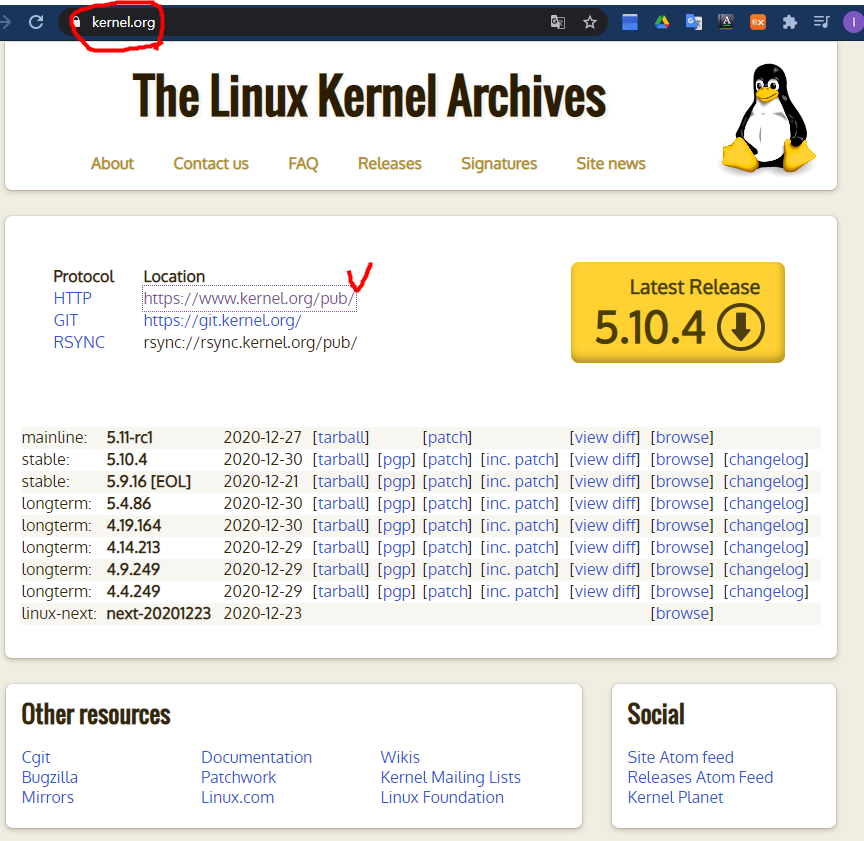
Task: Click the rsync://rsync.kernel.org/pub/ text
Action: (250, 342)
